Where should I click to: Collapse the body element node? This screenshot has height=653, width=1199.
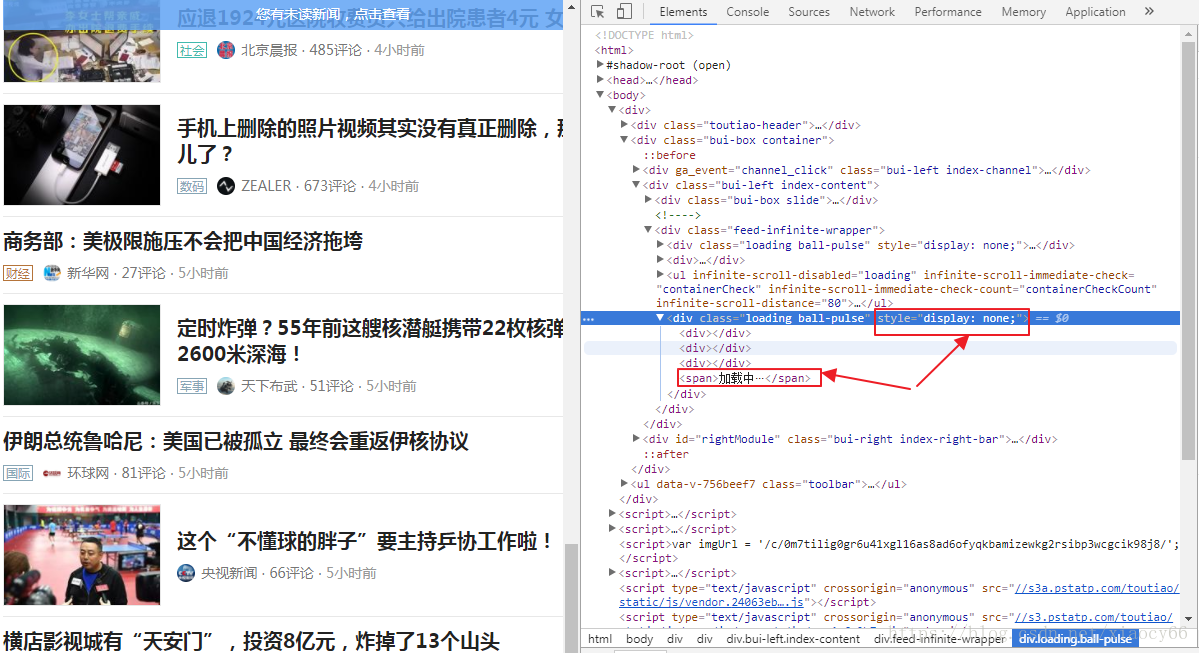[x=600, y=95]
